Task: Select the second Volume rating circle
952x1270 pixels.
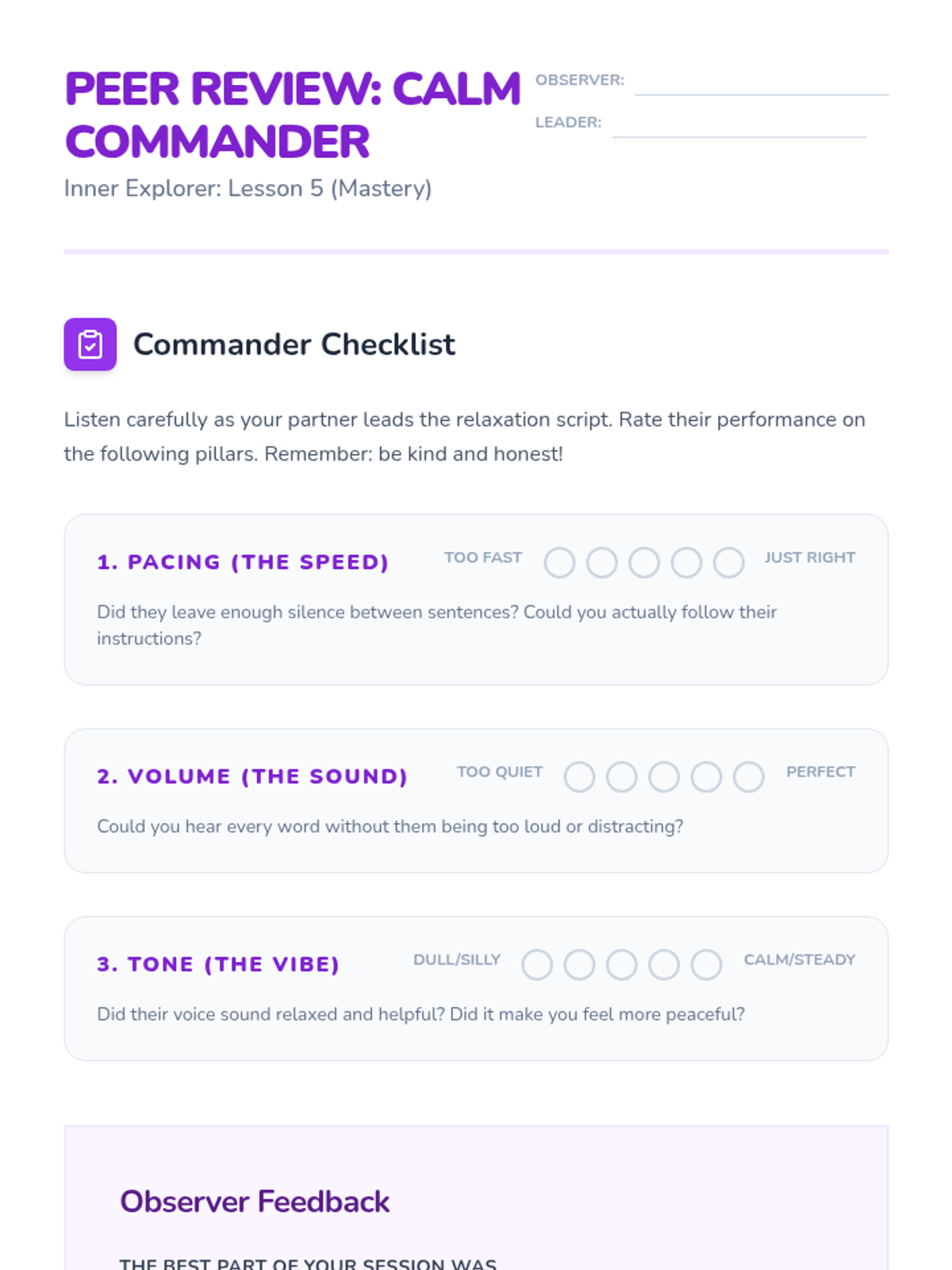Action: (621, 777)
